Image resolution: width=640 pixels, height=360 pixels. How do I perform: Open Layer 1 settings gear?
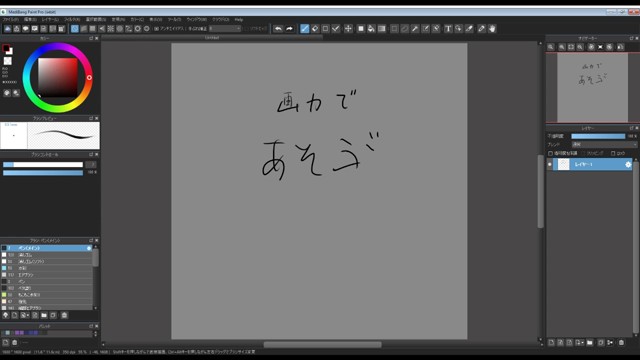(x=628, y=164)
